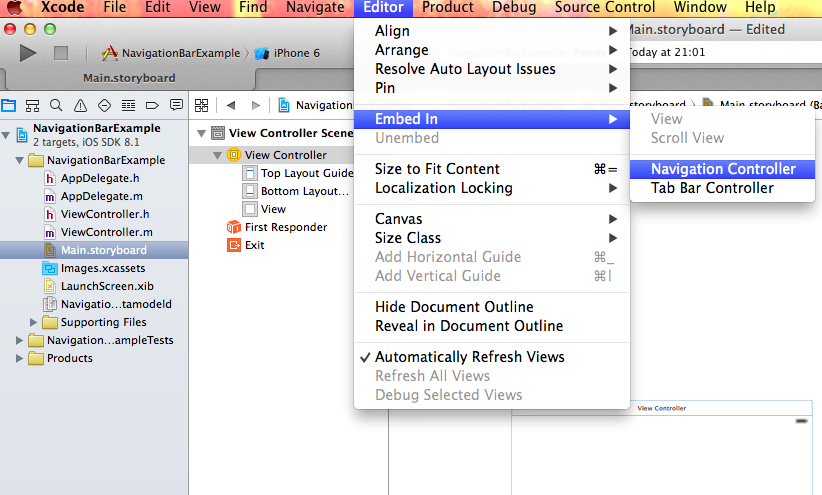The height and width of the screenshot is (495, 822).
Task: Click the Run (play) button
Action: 28,53
